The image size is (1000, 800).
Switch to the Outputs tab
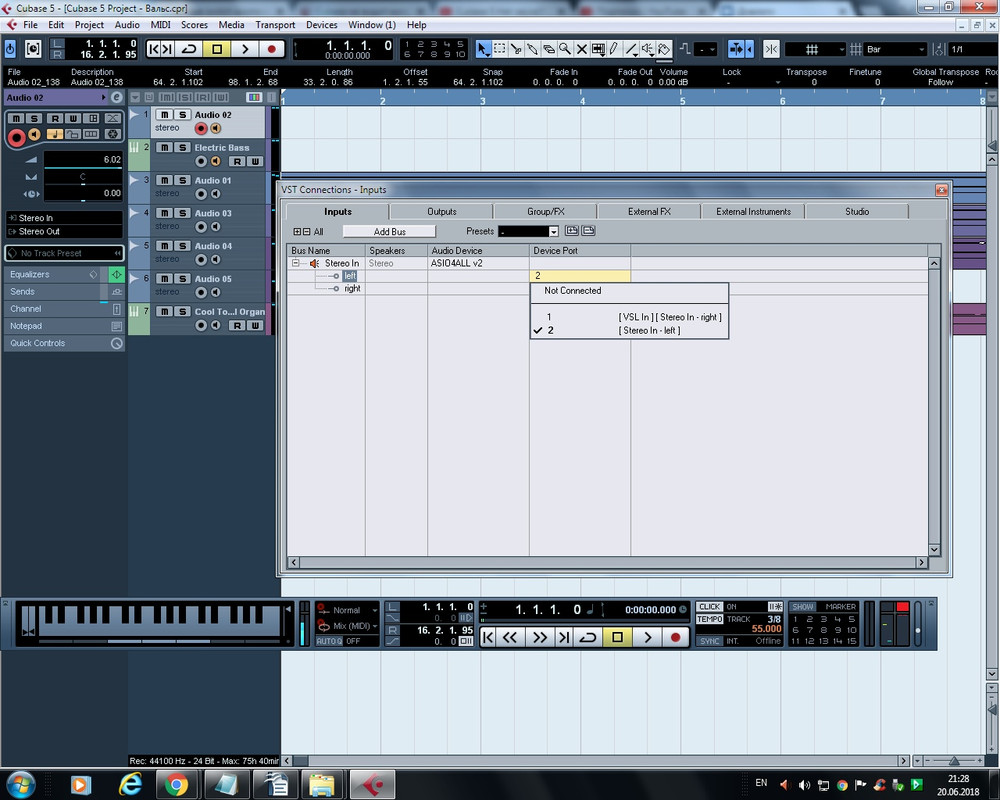[x=441, y=212]
